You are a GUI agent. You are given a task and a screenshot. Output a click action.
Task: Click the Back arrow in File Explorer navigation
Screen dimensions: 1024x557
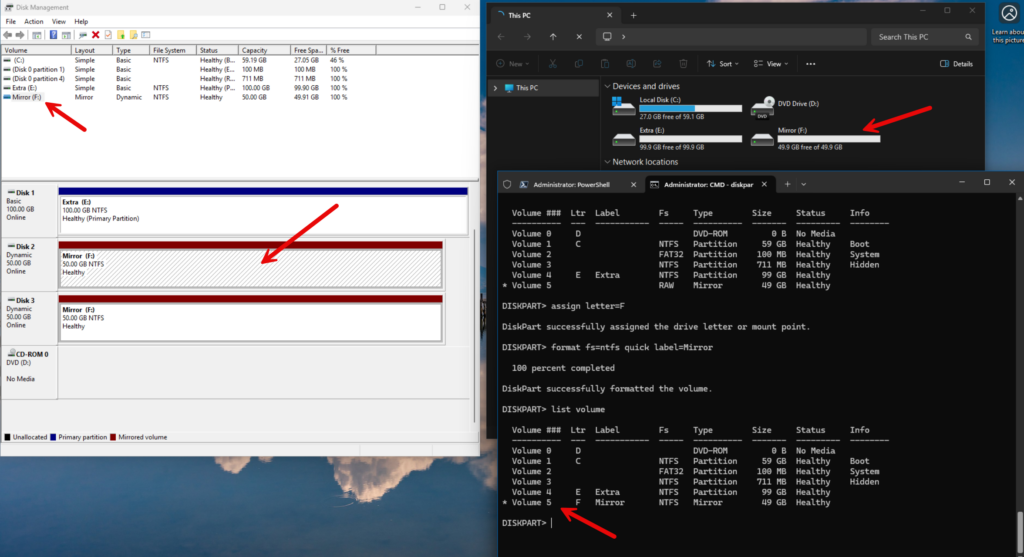pyautogui.click(x=501, y=37)
